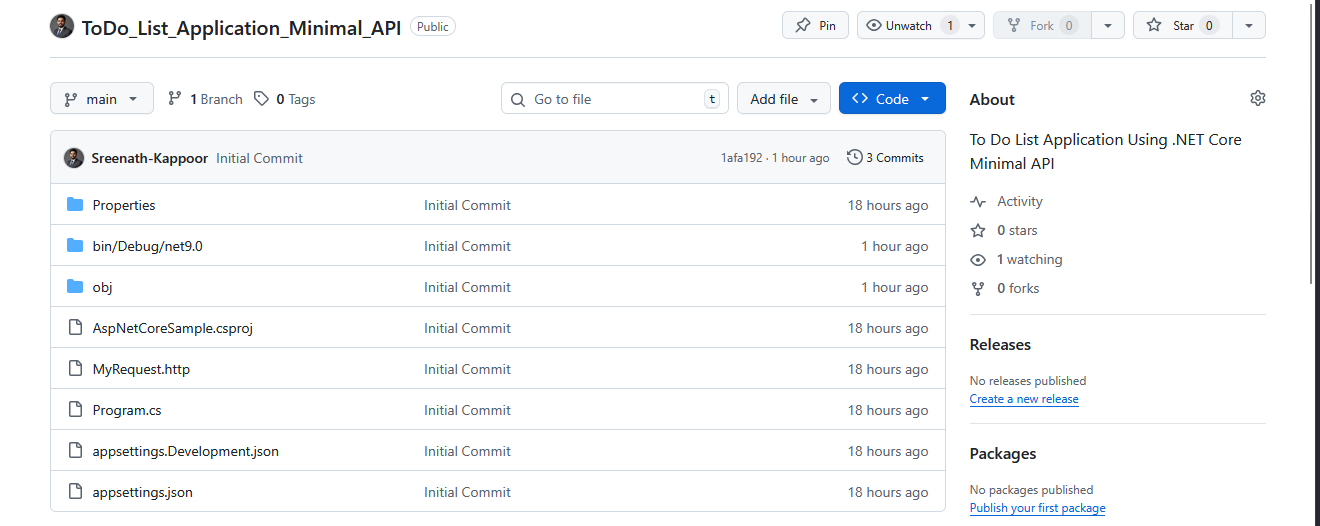Open the Unwatch notifications dropdown

coord(921,25)
